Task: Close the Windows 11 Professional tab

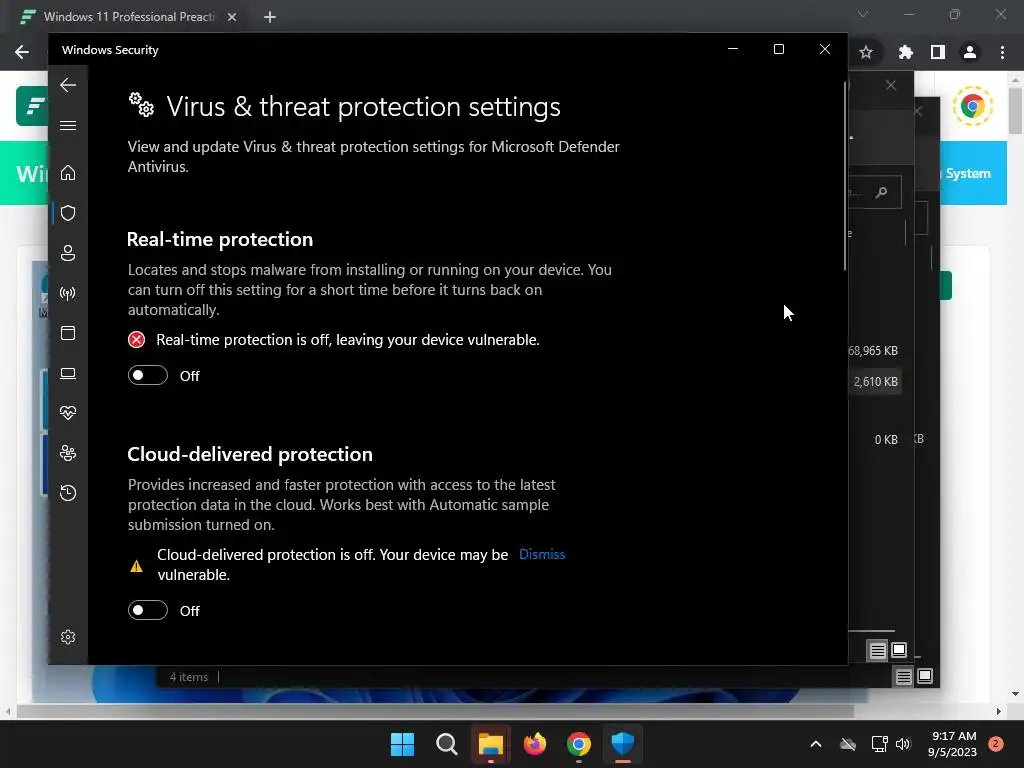Action: [232, 17]
